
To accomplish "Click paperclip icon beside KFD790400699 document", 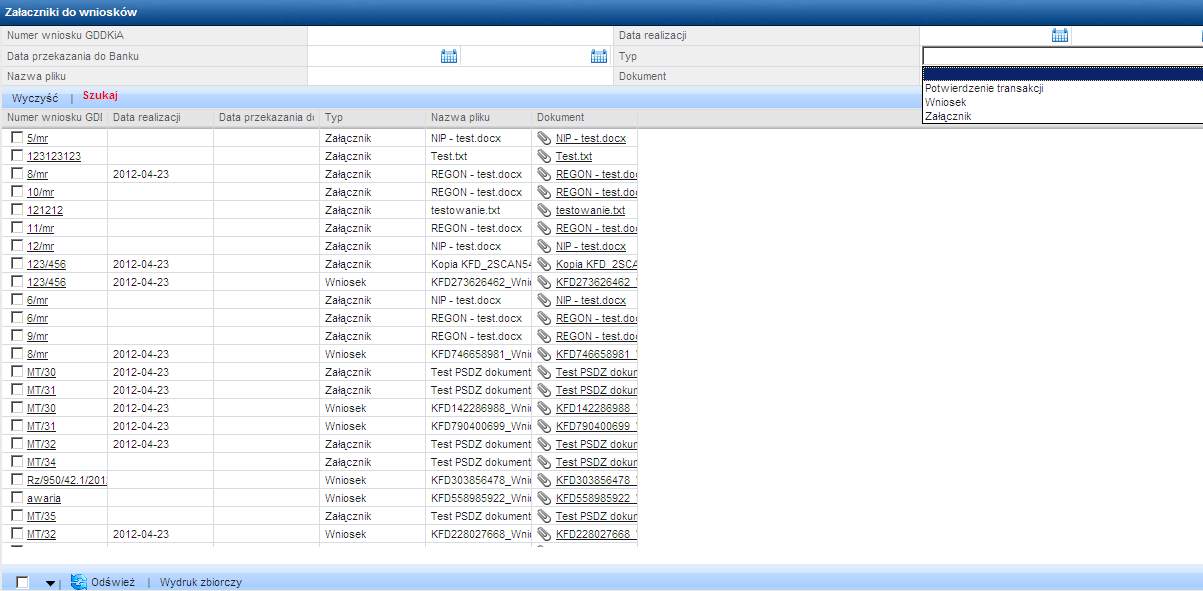I will [543, 426].
